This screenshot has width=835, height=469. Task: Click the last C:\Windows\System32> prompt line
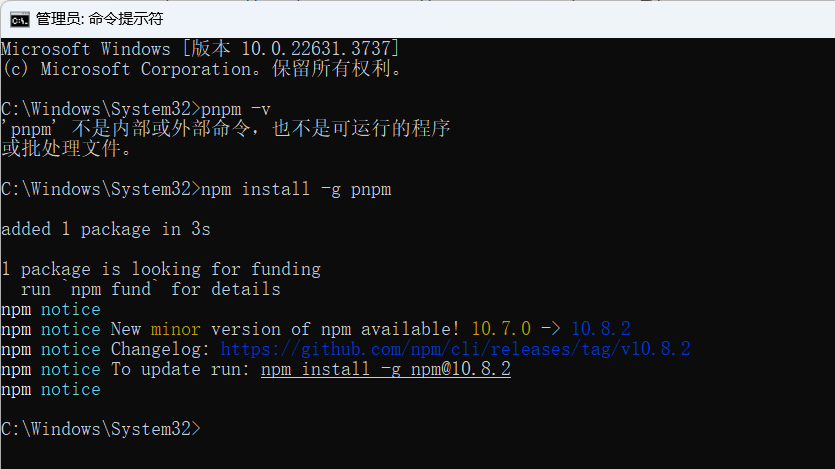[x=101, y=429]
